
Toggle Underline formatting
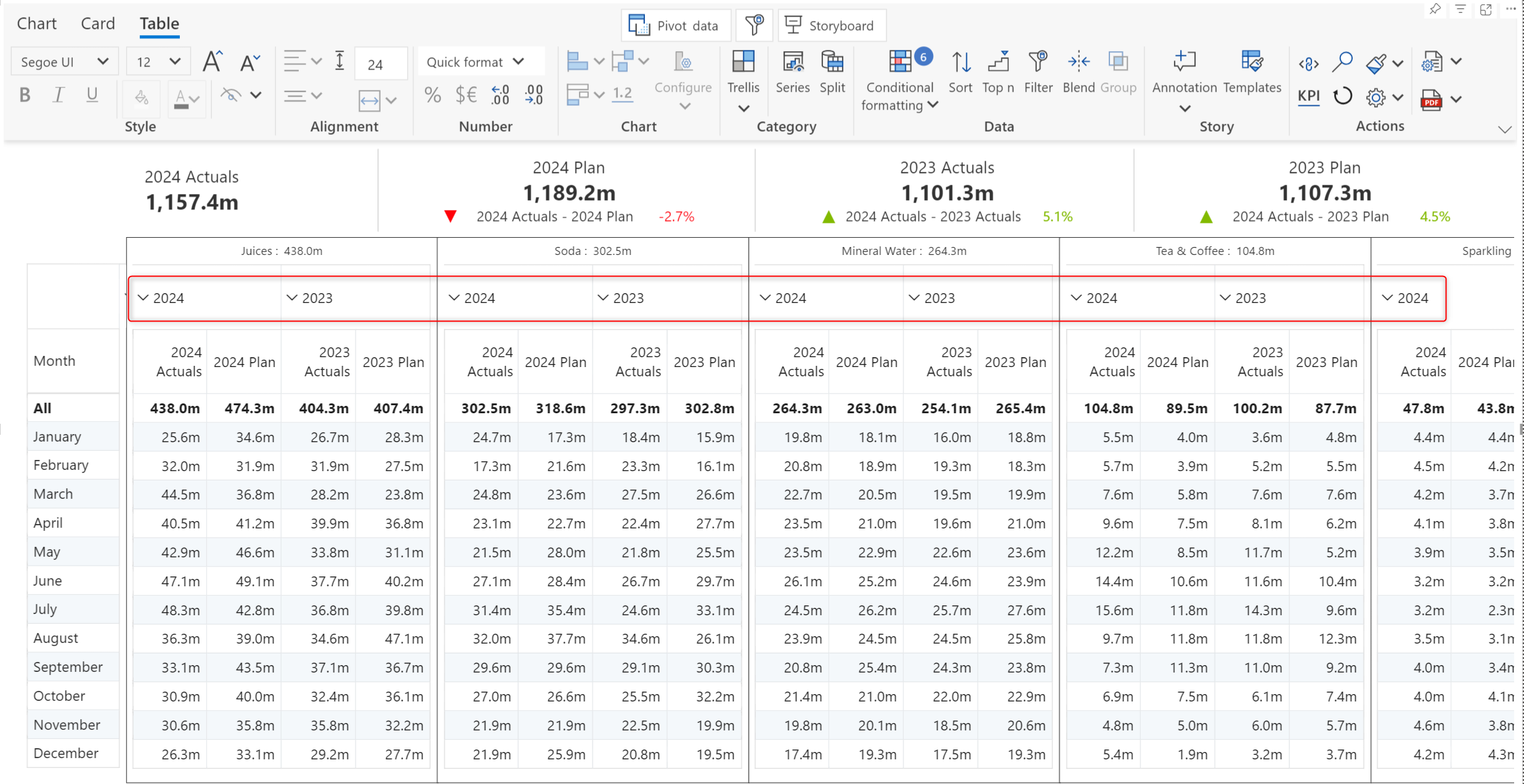click(92, 95)
